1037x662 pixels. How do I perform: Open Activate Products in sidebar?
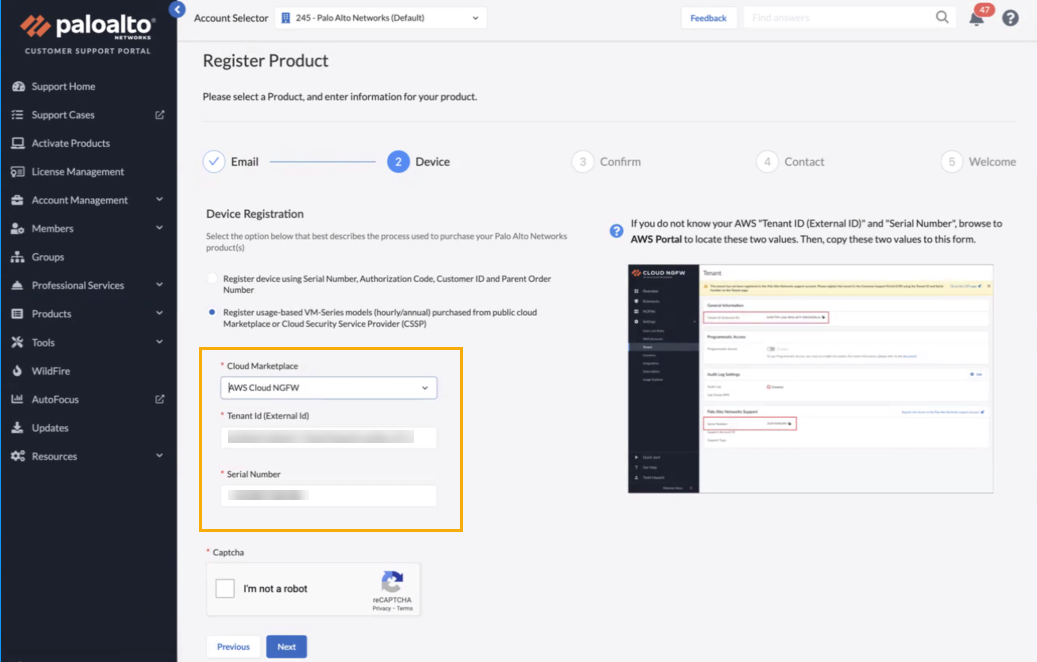(x=71, y=144)
